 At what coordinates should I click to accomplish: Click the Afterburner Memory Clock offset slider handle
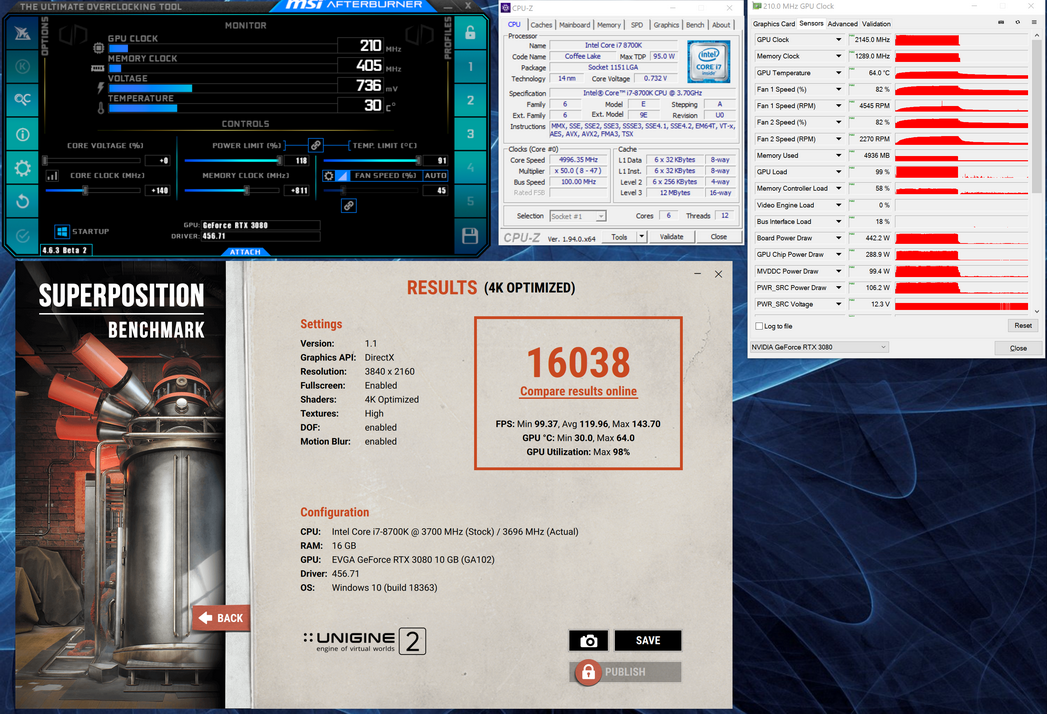point(246,191)
